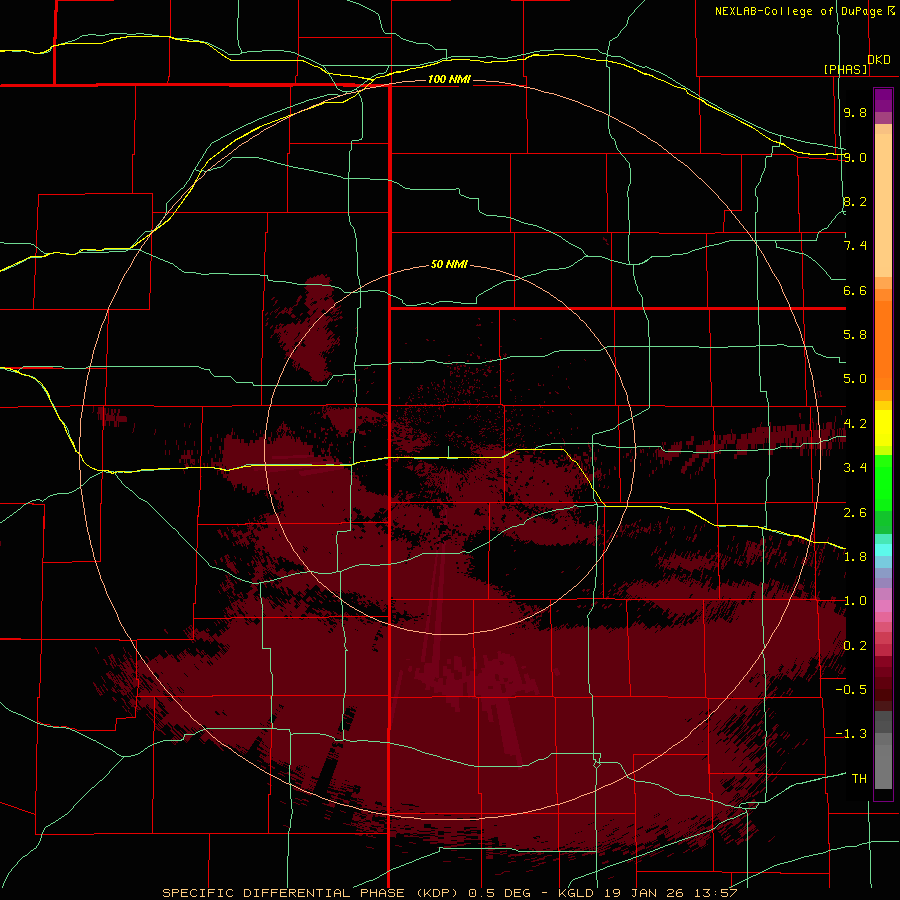Screen dimensions: 900x900
Task: Click the -1.3 scale value
Action: point(851,734)
